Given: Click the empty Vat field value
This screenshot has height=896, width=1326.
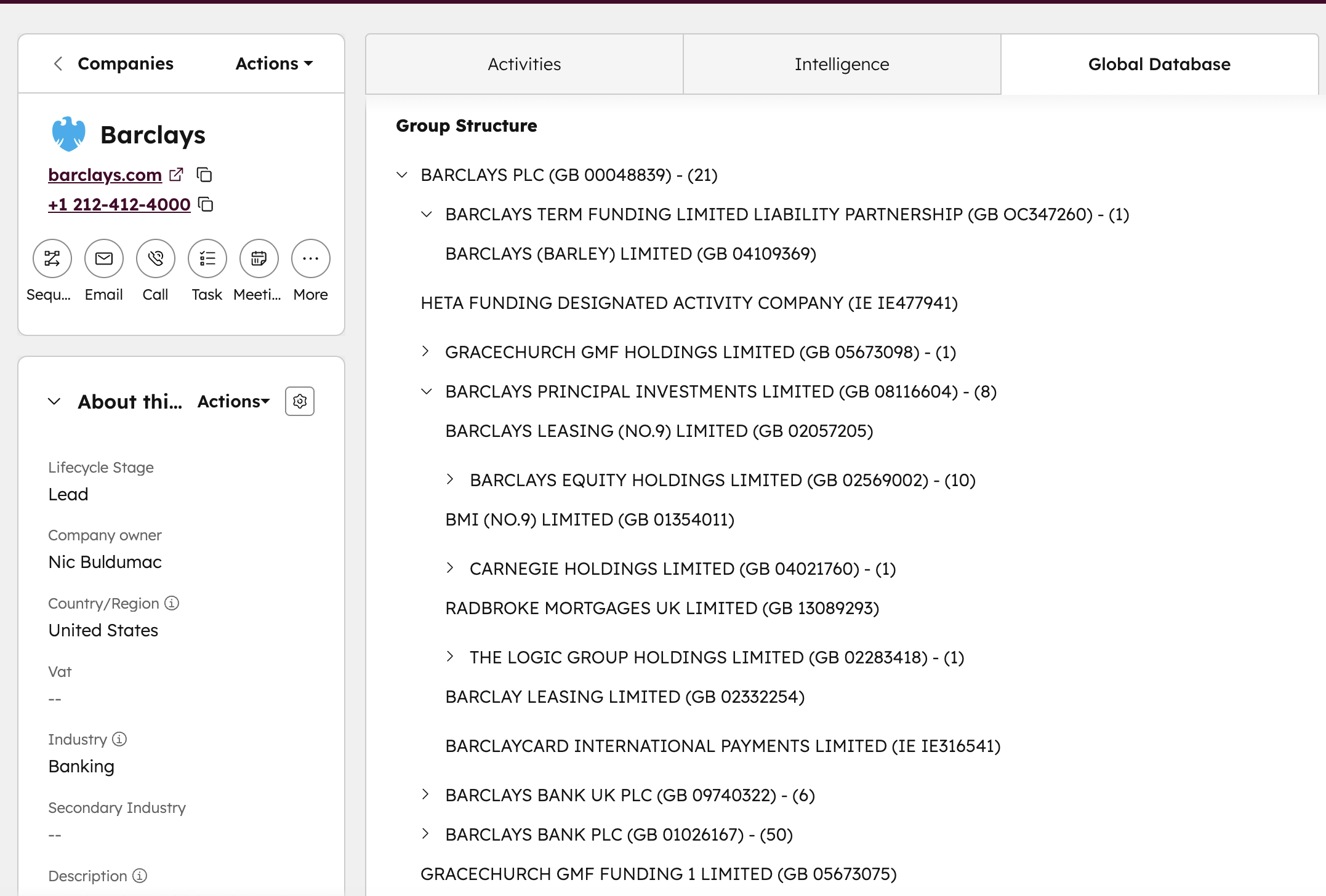Looking at the screenshot, I should pos(55,699).
